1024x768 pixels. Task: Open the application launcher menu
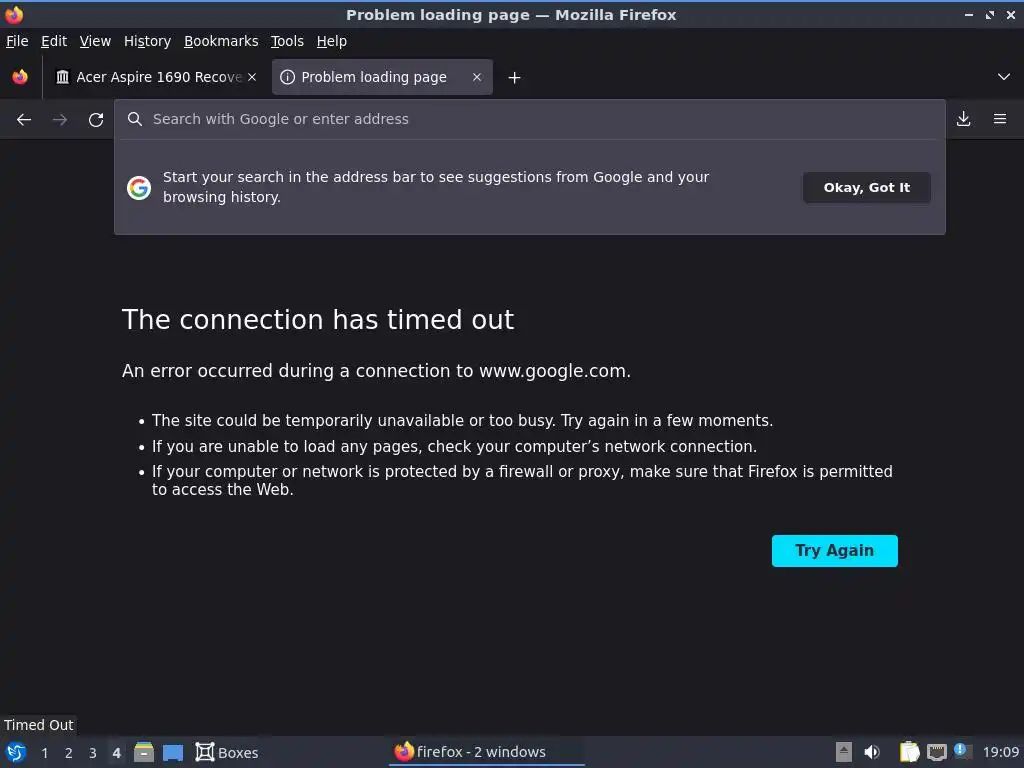16,752
